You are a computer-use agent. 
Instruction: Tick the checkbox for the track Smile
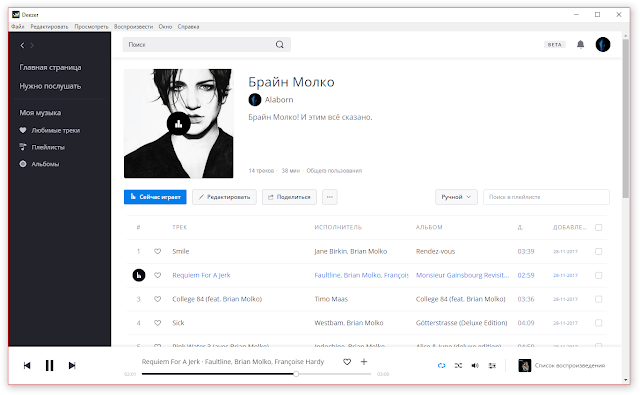point(598,251)
